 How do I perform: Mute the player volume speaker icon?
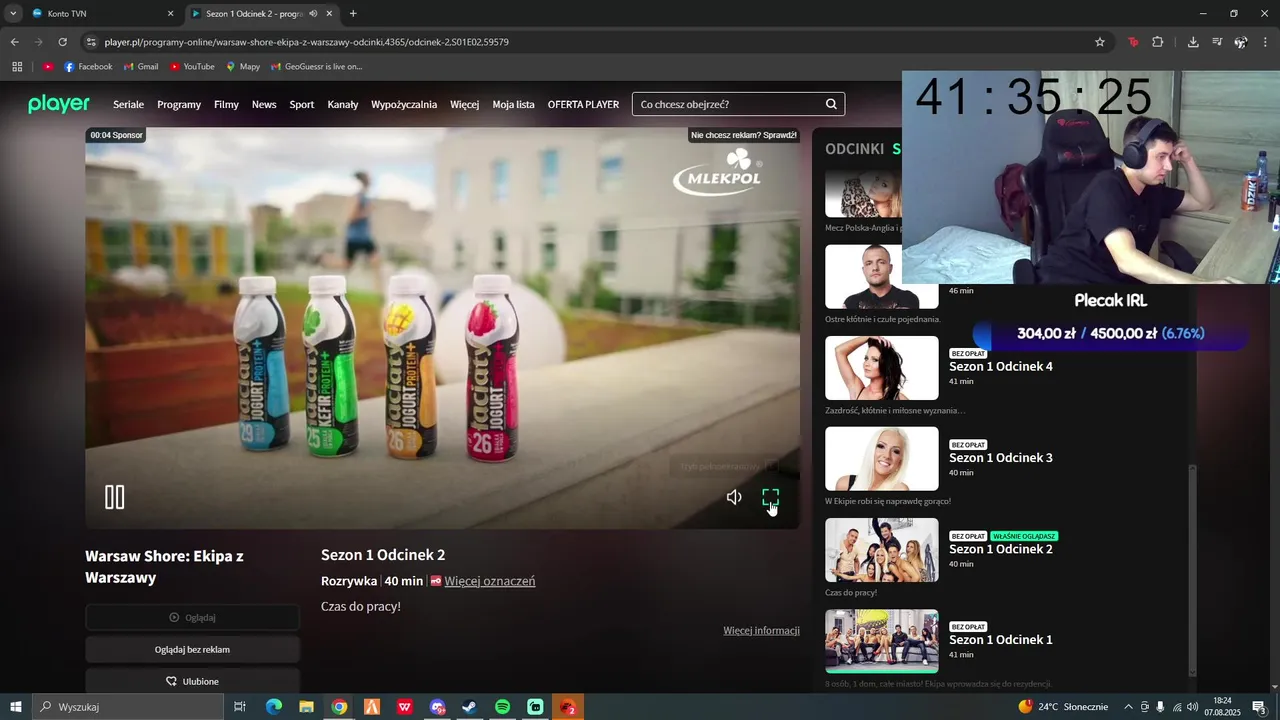coord(734,497)
